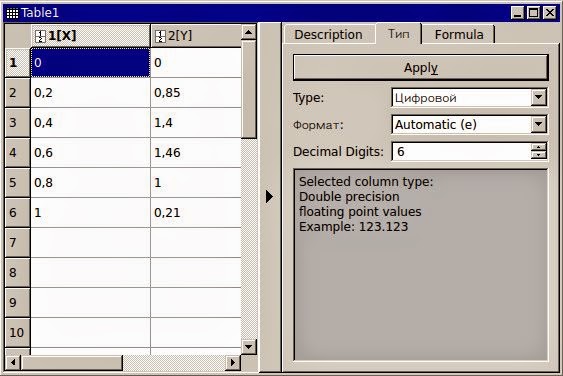This screenshot has width=563, height=376.
Task: Click the vertical scrollbar down arrow
Action: point(248,347)
